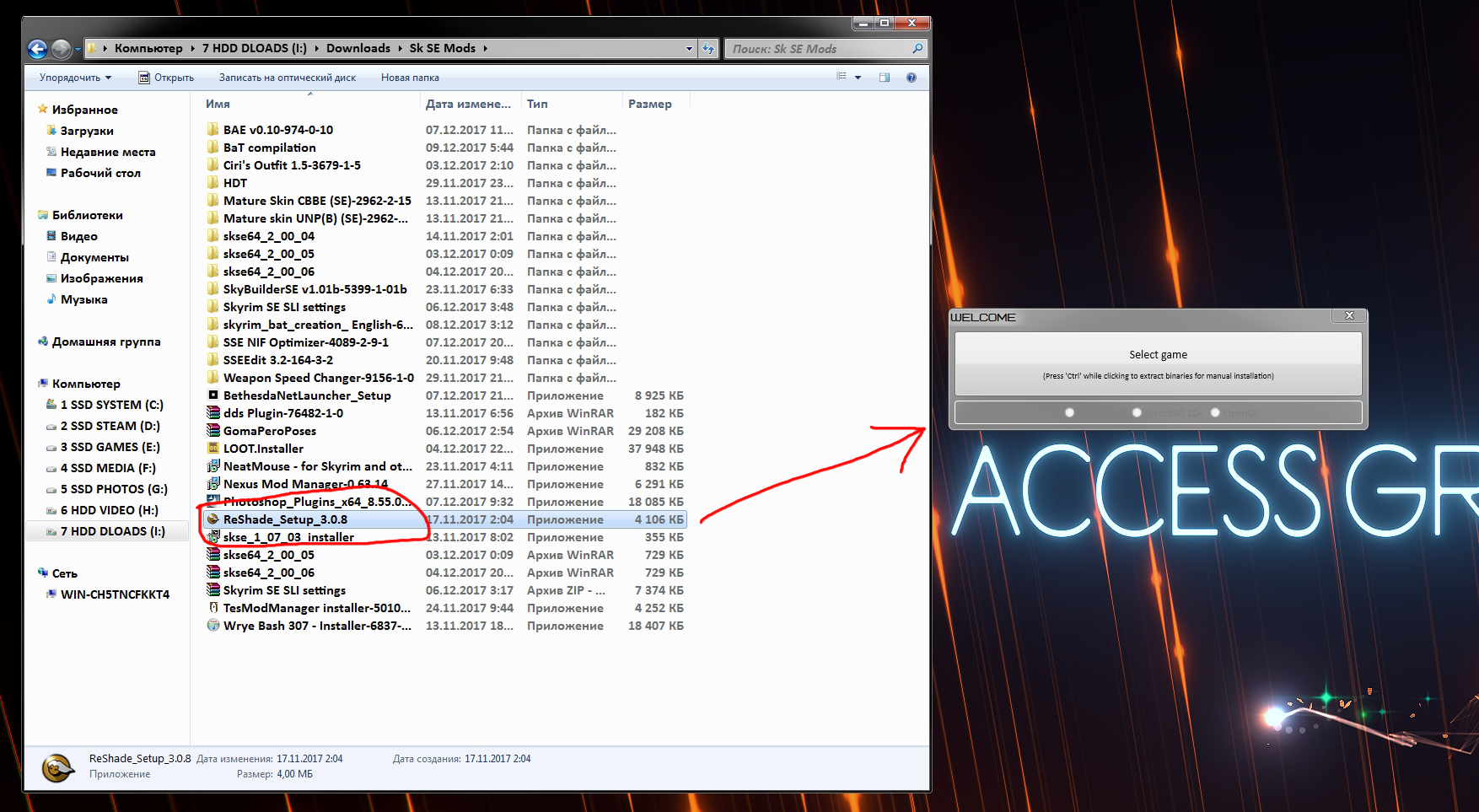
Task: Go forward in Explorer navigation
Action: click(61, 49)
